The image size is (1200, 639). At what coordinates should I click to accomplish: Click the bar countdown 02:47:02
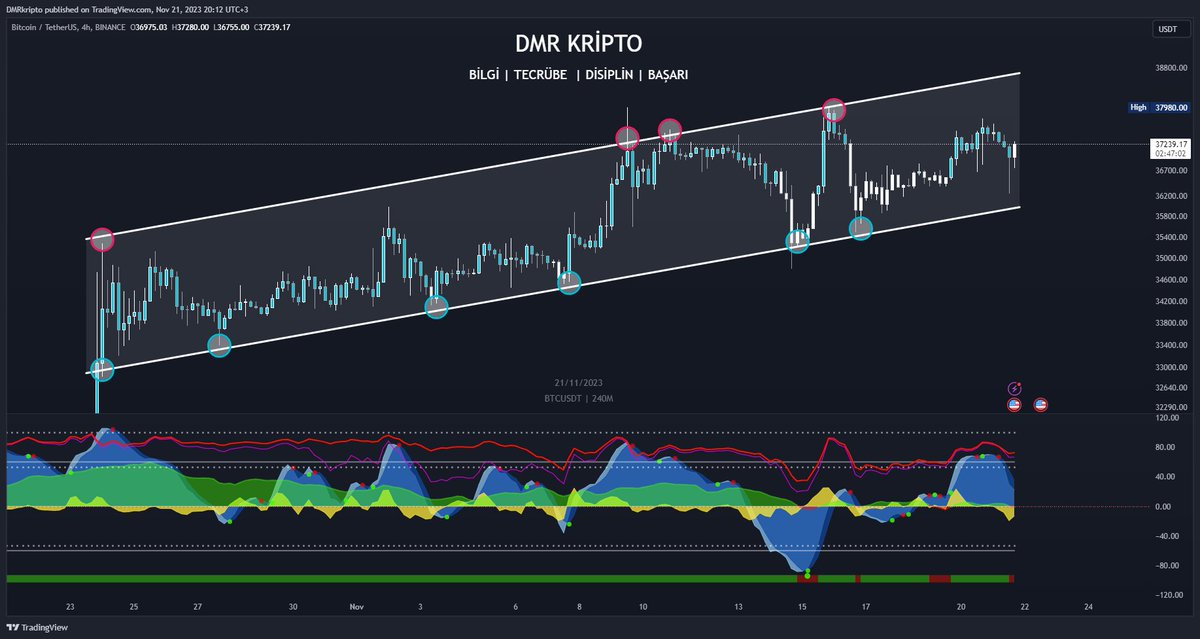1170,154
